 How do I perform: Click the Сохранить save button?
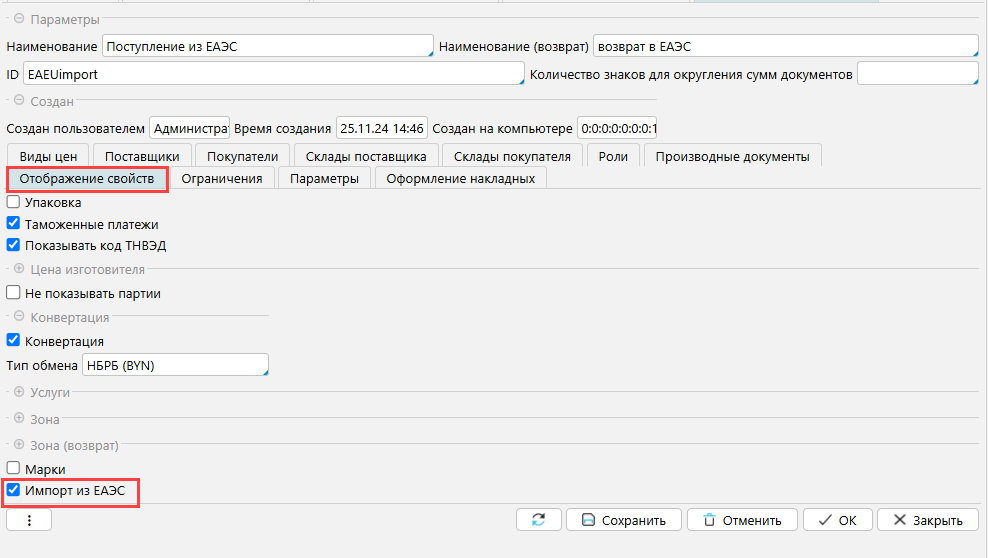click(623, 520)
